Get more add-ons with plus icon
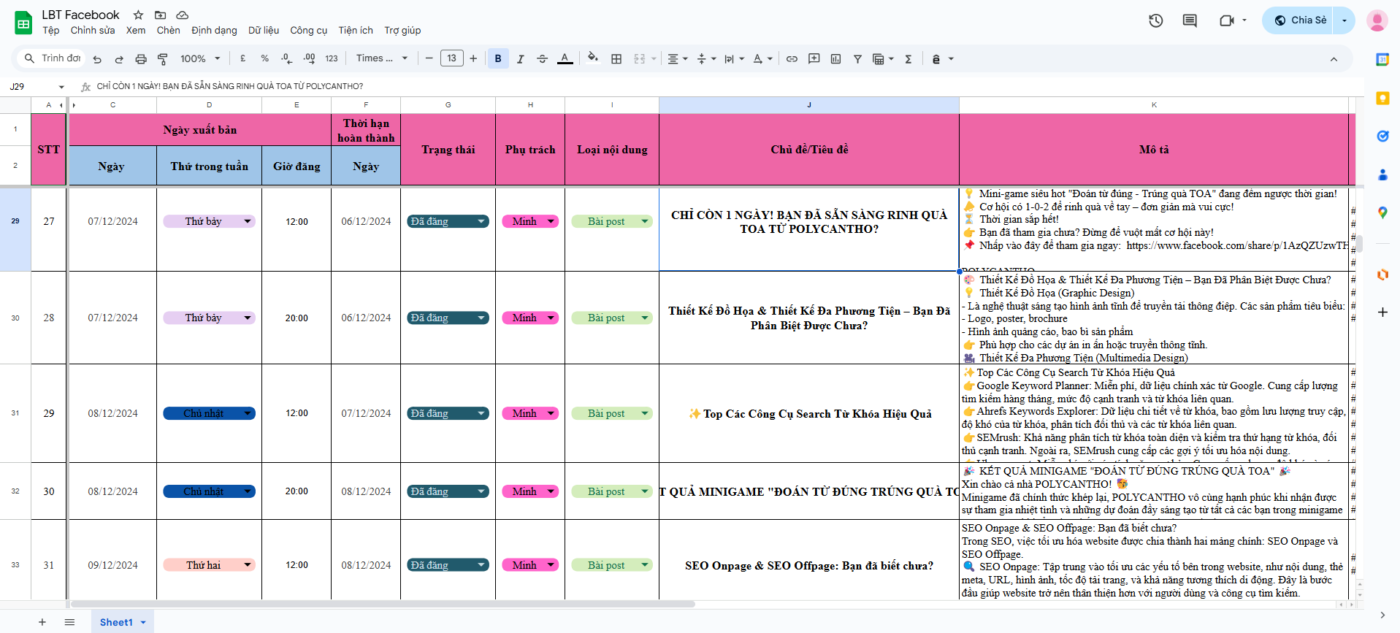The width and height of the screenshot is (1400, 633). point(1382,312)
